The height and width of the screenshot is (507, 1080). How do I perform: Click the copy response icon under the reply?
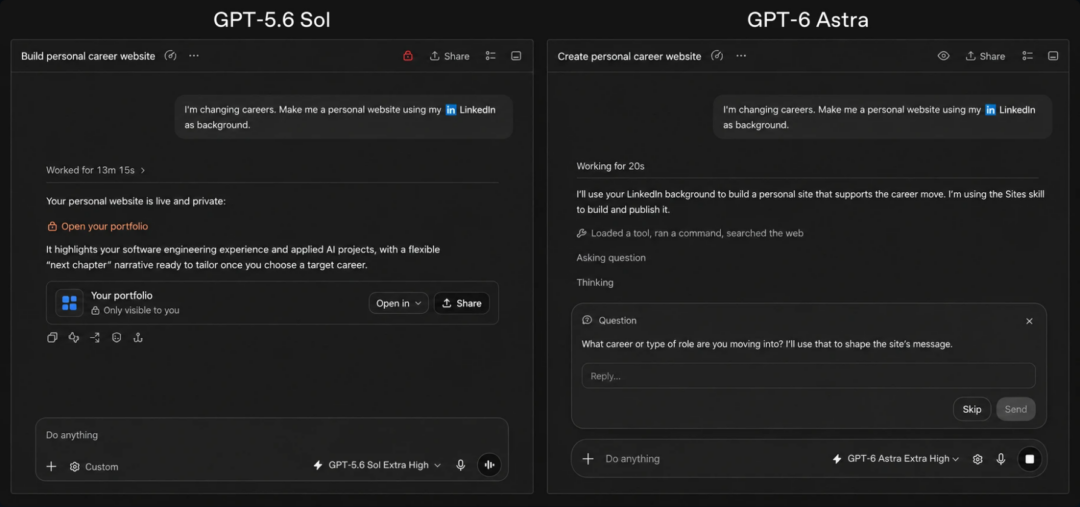(x=52, y=338)
